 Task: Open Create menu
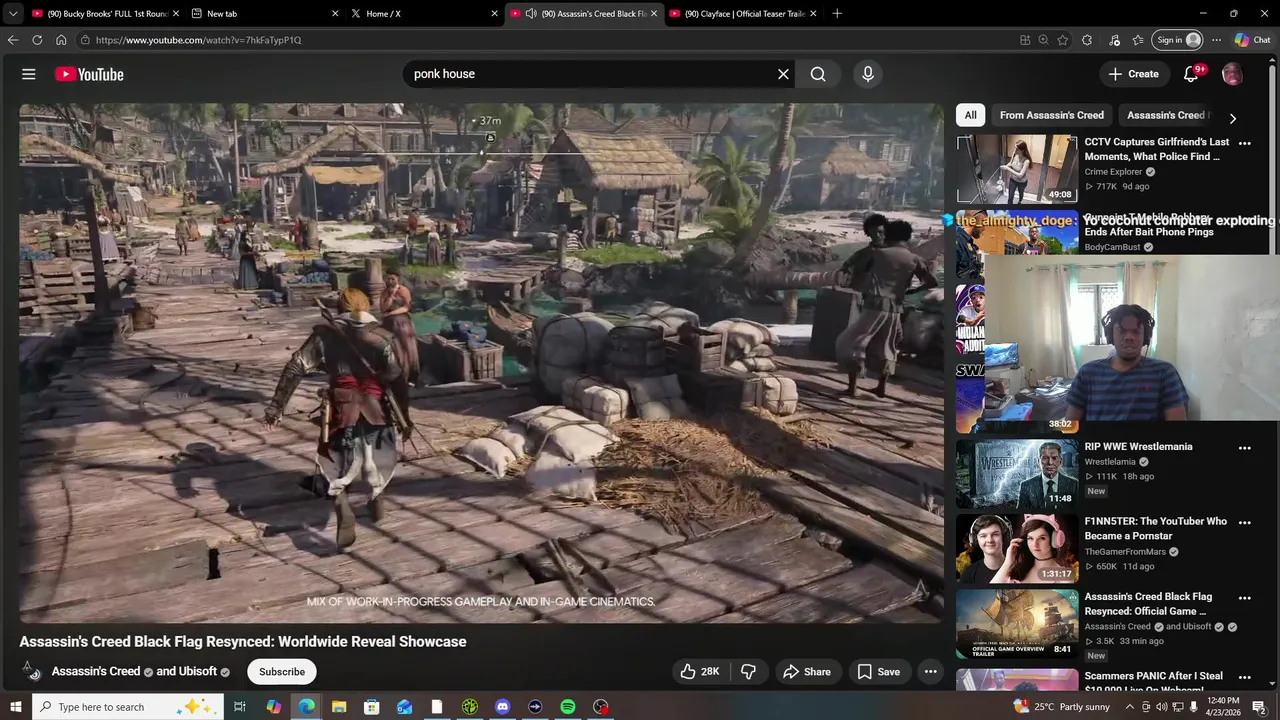[1133, 74]
